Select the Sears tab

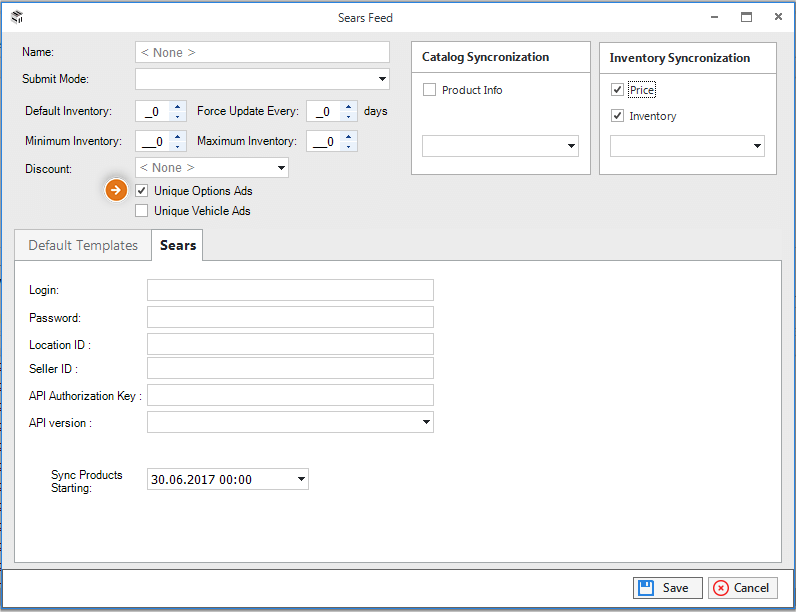point(178,245)
